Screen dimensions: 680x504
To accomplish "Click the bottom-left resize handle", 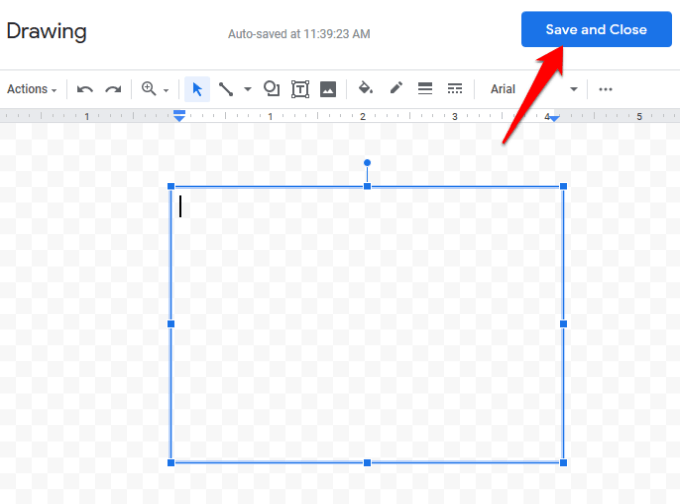I will 171,463.
